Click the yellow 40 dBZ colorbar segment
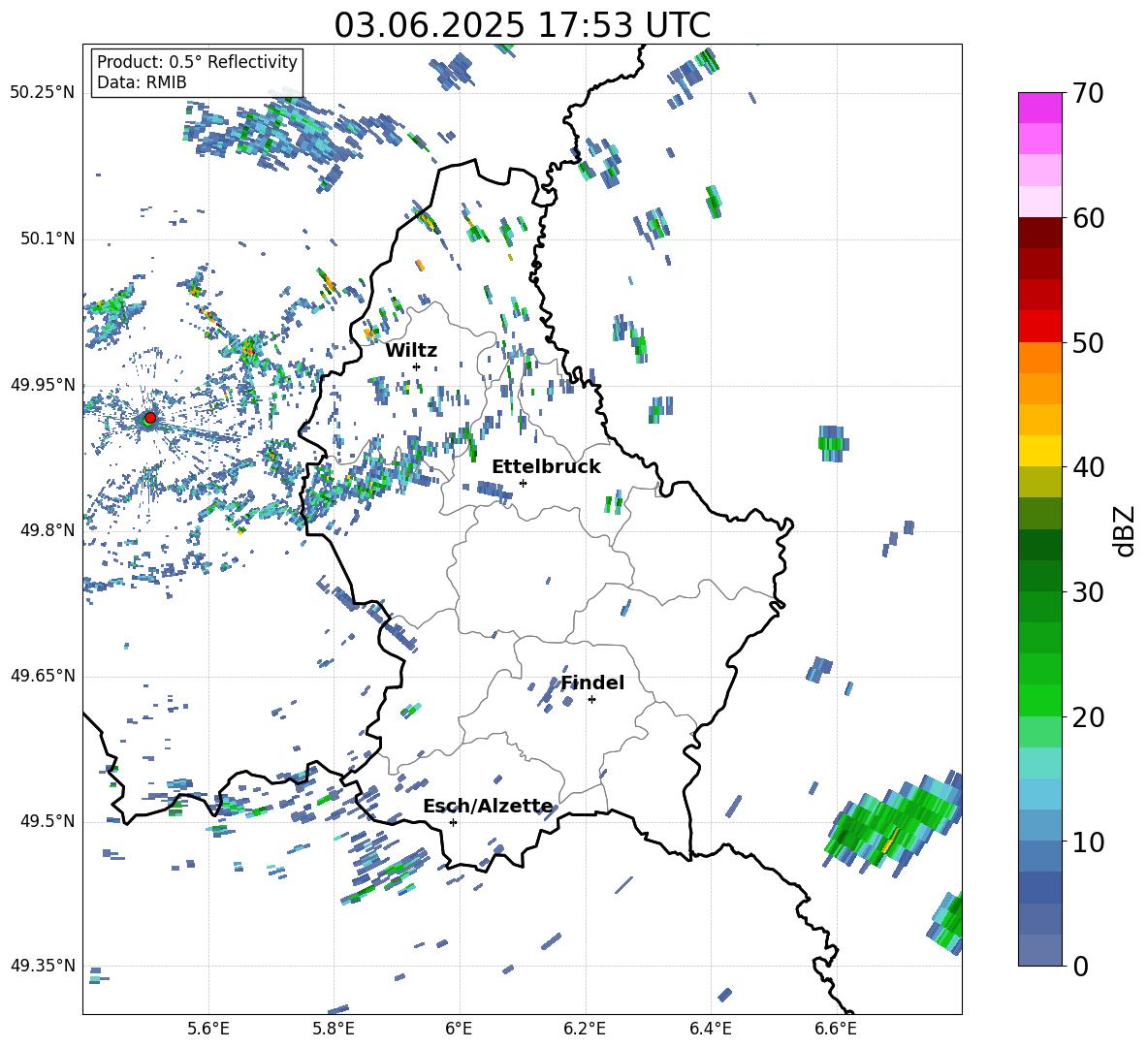1148x1048 pixels. pyautogui.click(x=1039, y=451)
